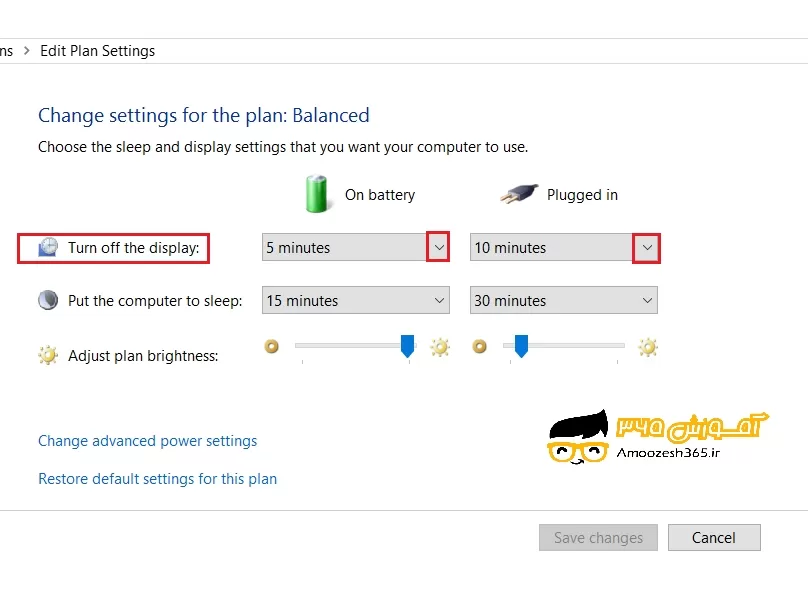
Task: Select Edit Plan Settings in the breadcrumb bar
Action: pos(97,50)
